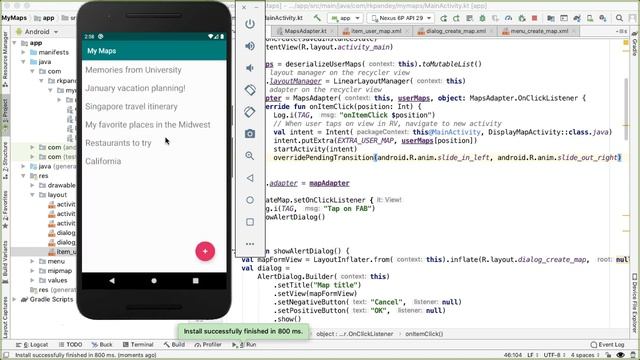The image size is (640, 360).
Task: Click emulator sidebar back triangle
Action: 250,178
